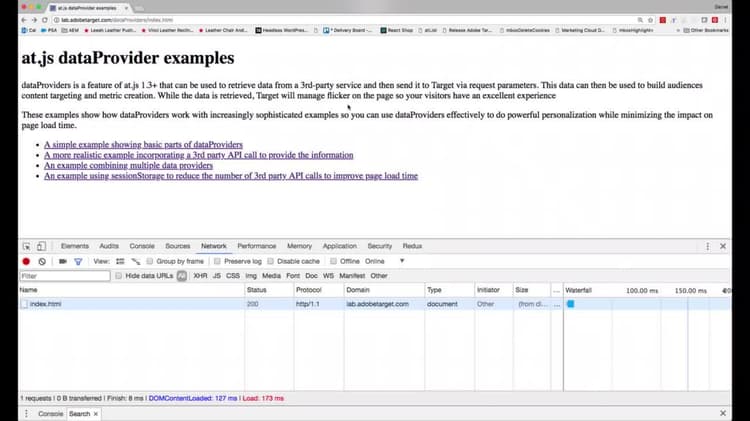Image resolution: width=750 pixels, height=421 pixels.
Task: Switch to the Sources panel
Action: point(177,246)
